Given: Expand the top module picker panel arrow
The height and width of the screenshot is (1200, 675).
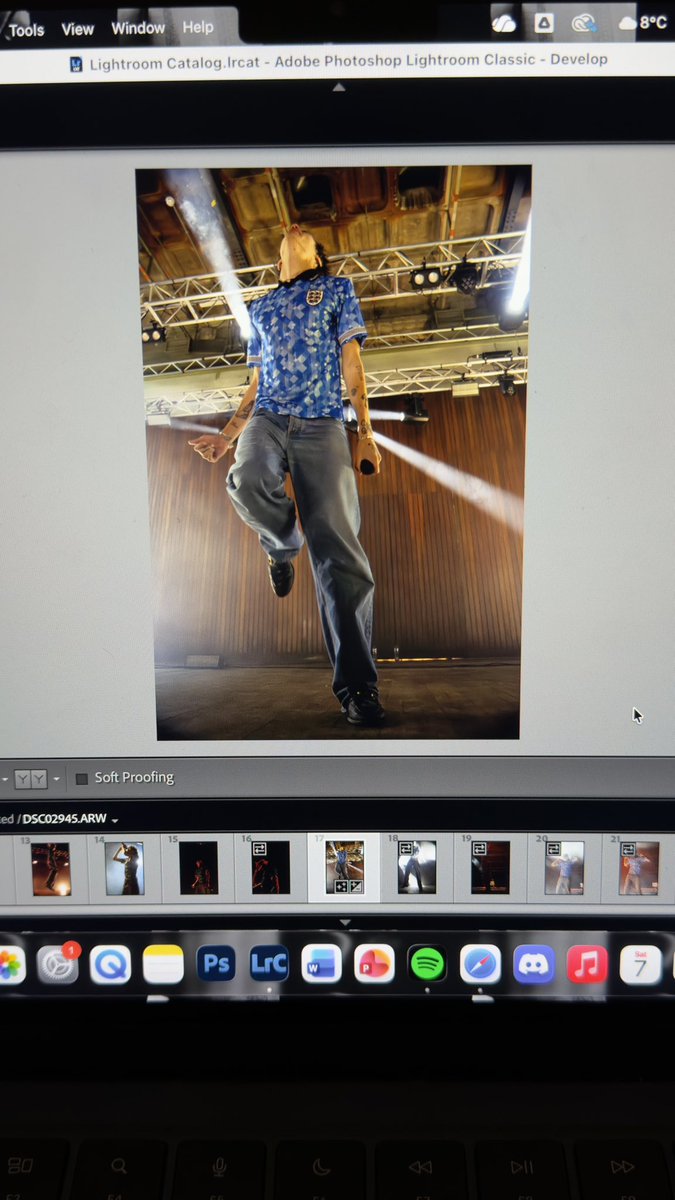Looking at the screenshot, I should pyautogui.click(x=338, y=88).
